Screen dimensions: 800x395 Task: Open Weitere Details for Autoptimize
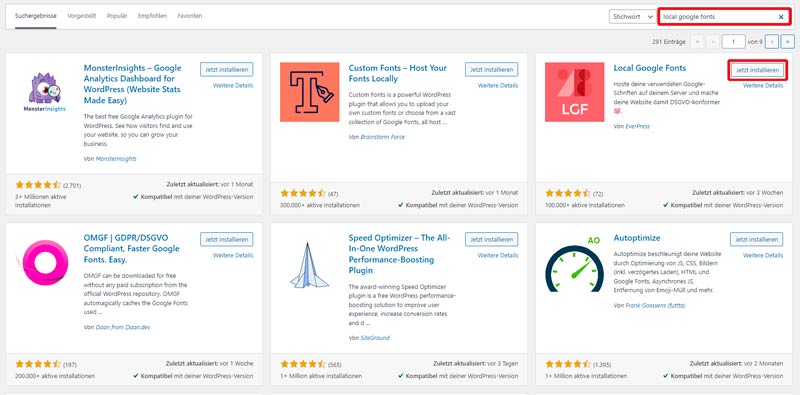[763, 255]
